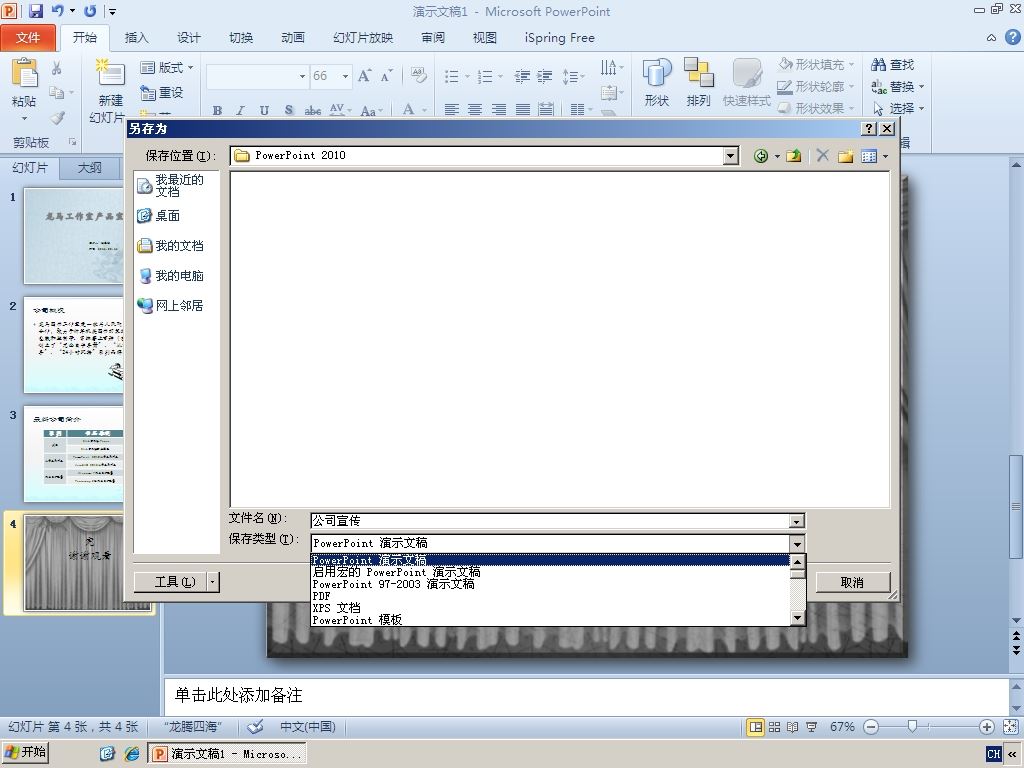The width and height of the screenshot is (1024, 768).
Task: Open the Views dropdown arrow in dialog toolbar
Action: pyautogui.click(x=885, y=156)
